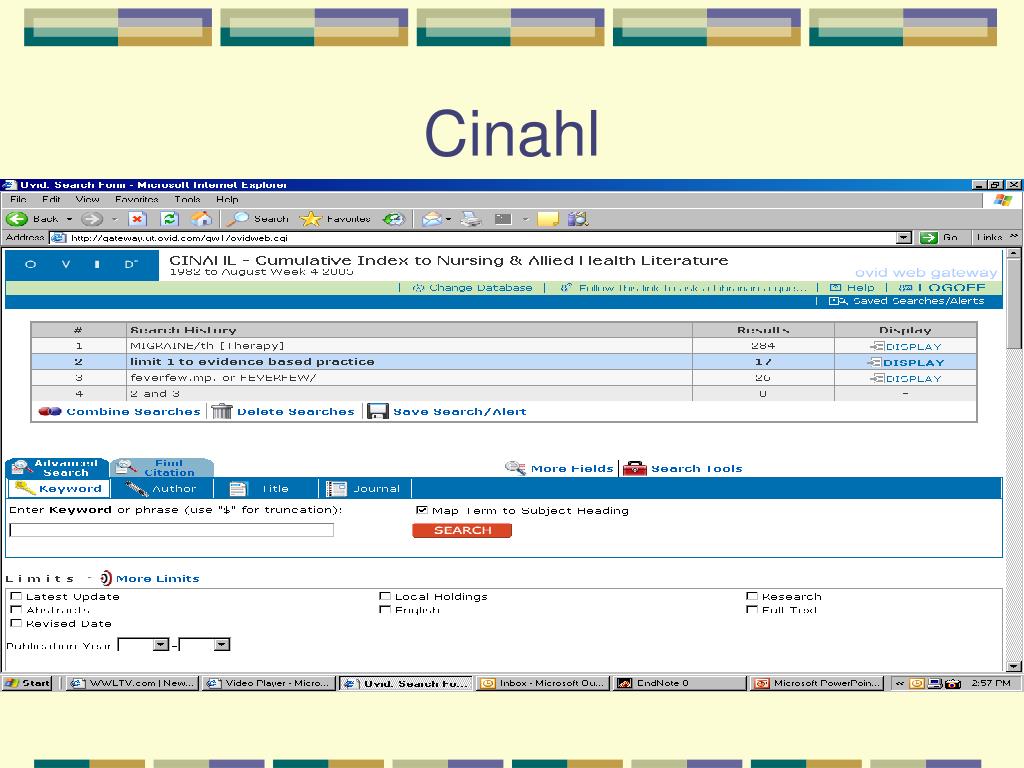Click the Refresh page icon

(x=169, y=219)
